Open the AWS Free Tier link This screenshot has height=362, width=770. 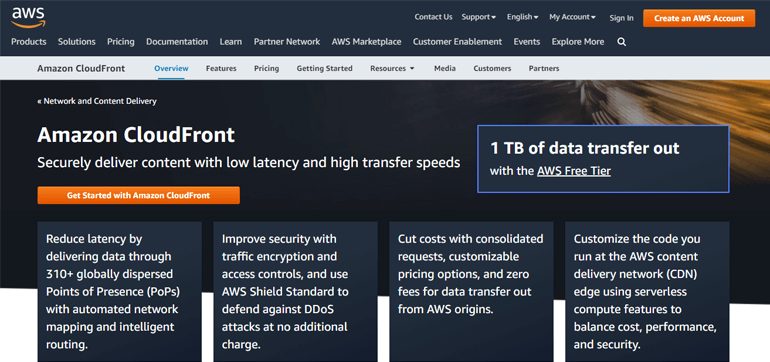[x=574, y=171]
